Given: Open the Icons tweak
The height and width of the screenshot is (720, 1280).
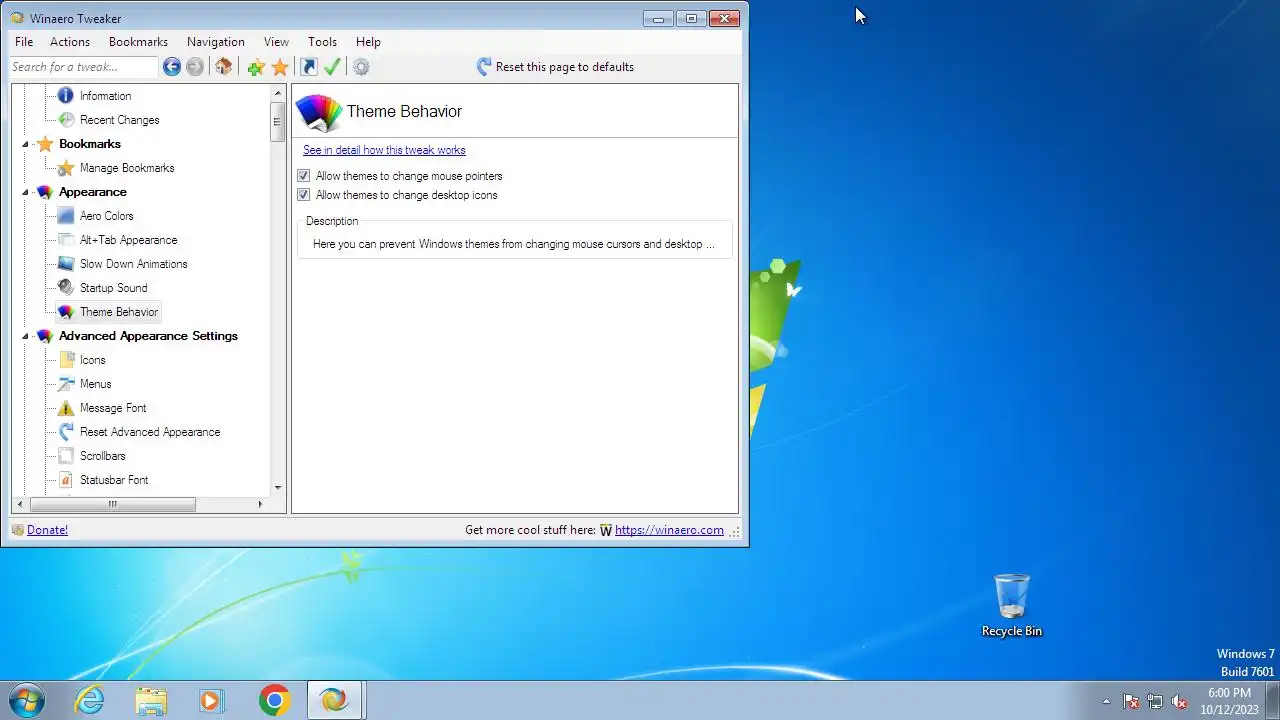Looking at the screenshot, I should (x=92, y=360).
